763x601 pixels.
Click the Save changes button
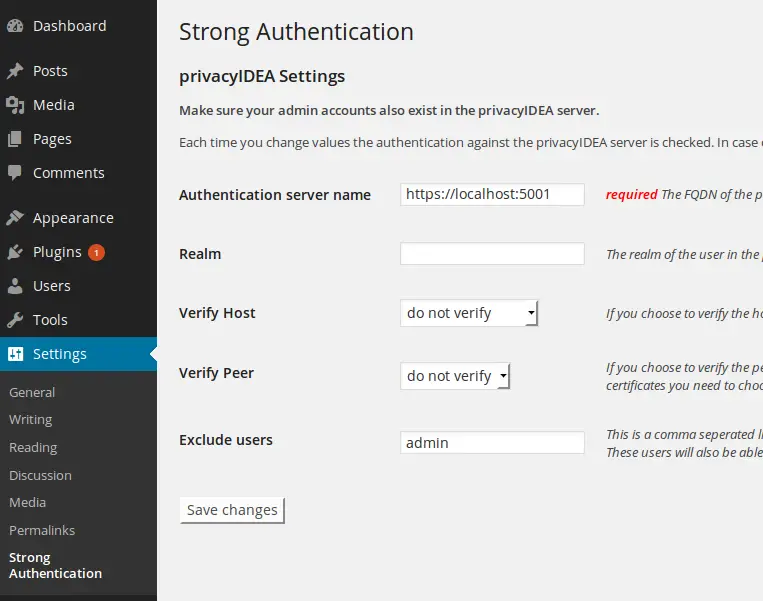(x=232, y=510)
